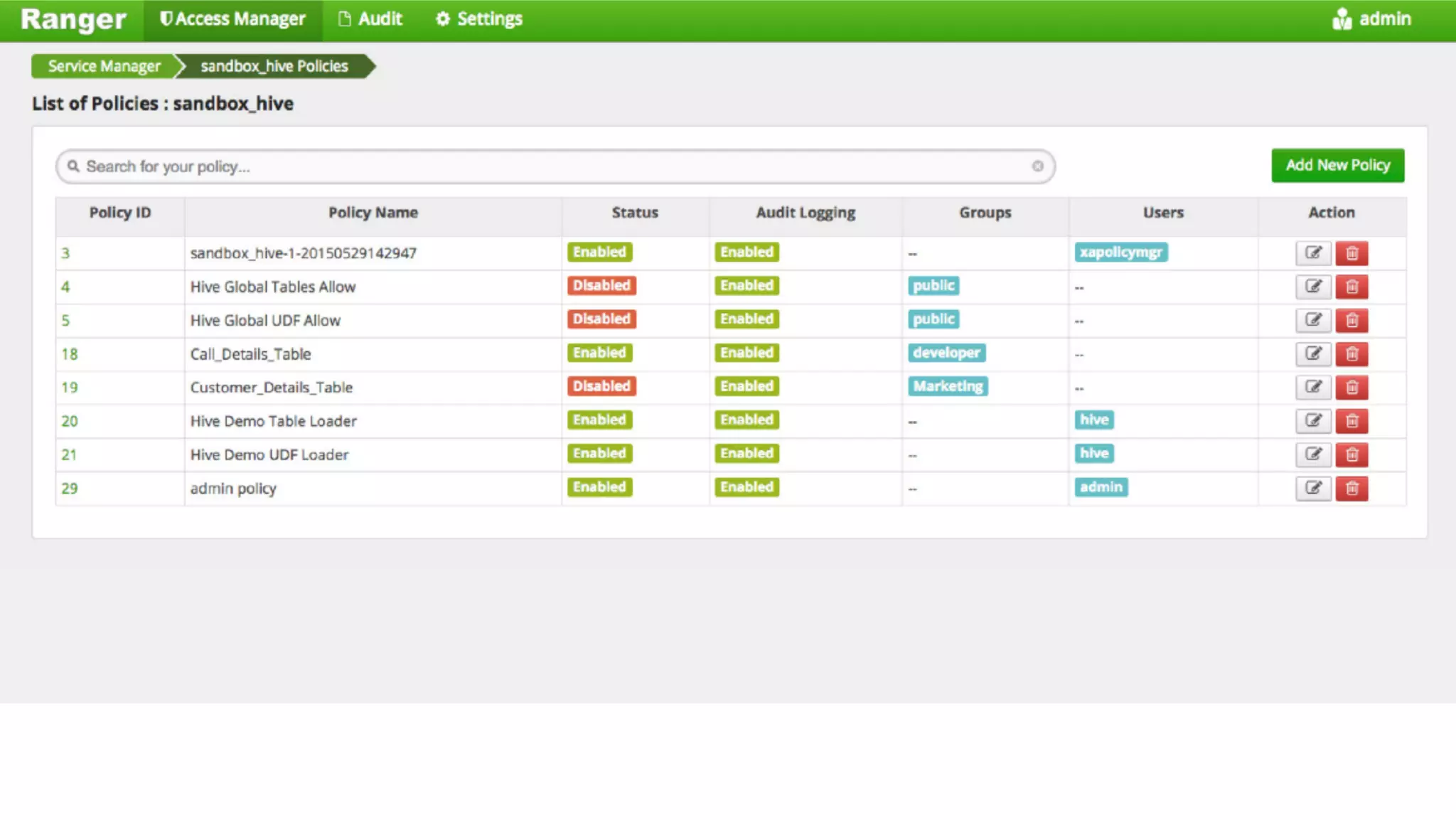This screenshot has height=820, width=1456.
Task: Focus the policy search box
Action: (555, 166)
